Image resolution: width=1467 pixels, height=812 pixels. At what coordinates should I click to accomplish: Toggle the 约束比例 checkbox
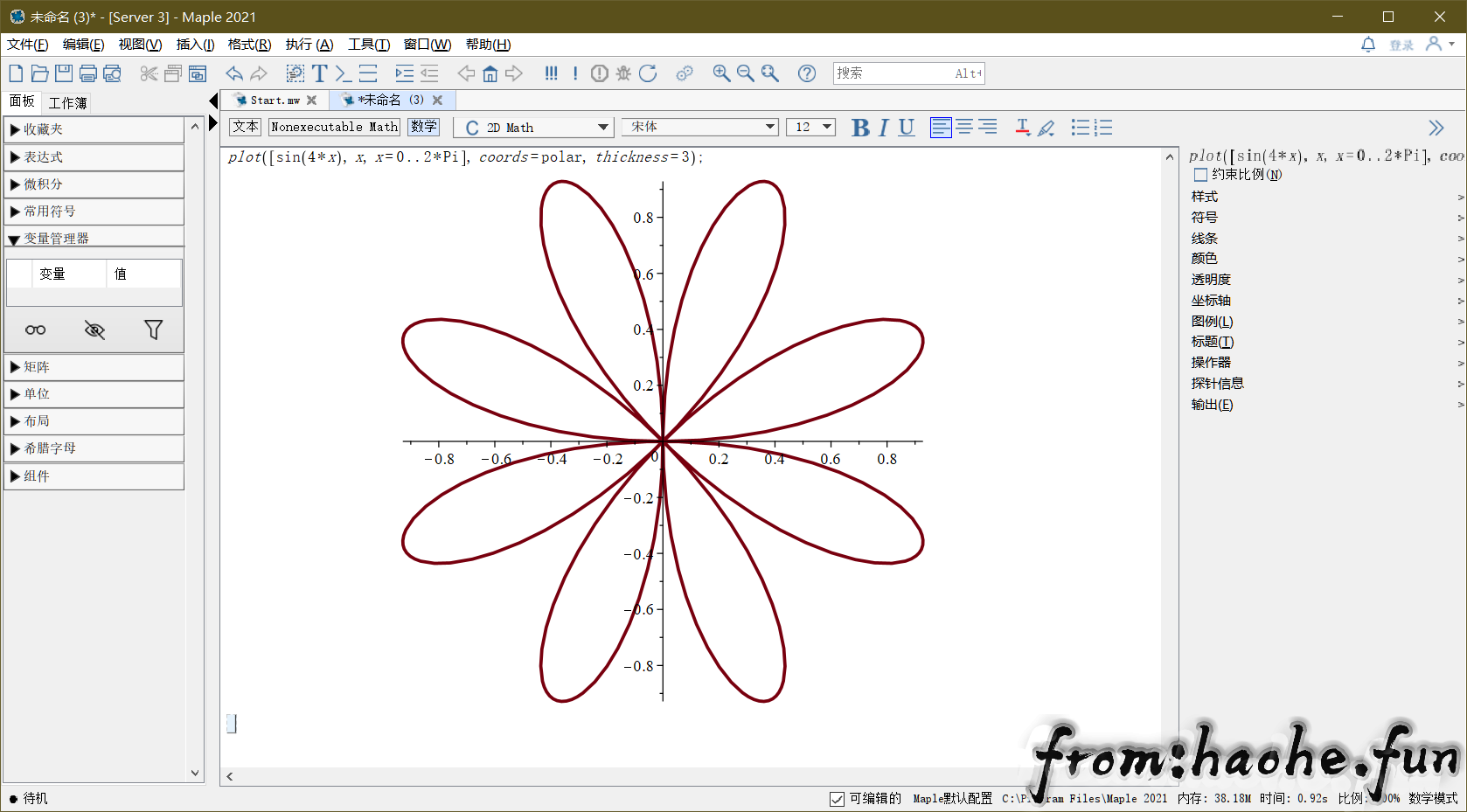click(1200, 175)
